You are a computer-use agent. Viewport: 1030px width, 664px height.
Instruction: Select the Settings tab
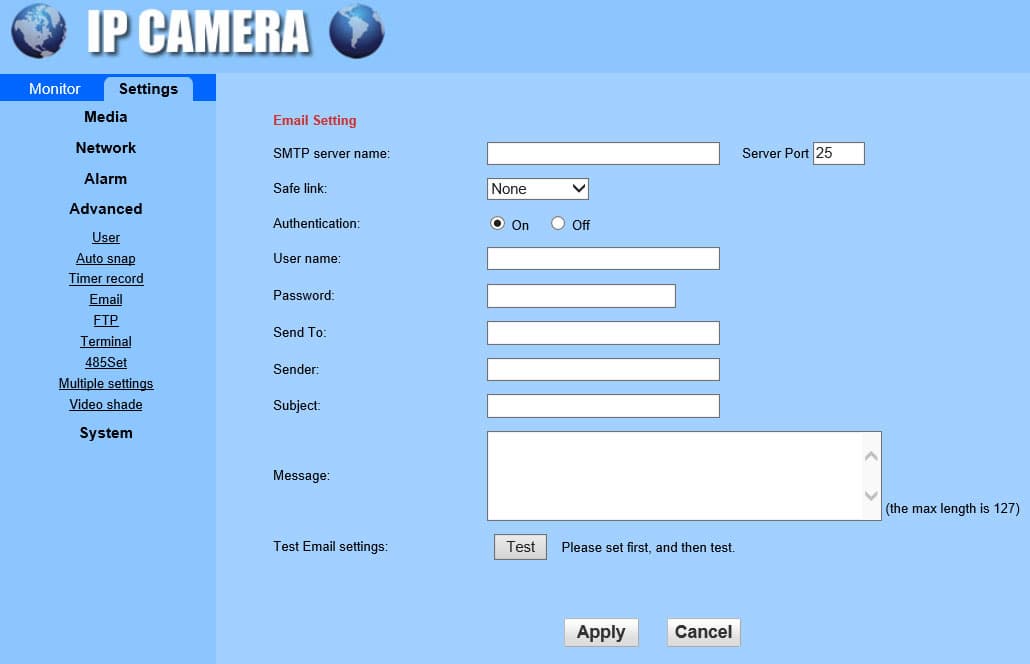click(x=148, y=89)
